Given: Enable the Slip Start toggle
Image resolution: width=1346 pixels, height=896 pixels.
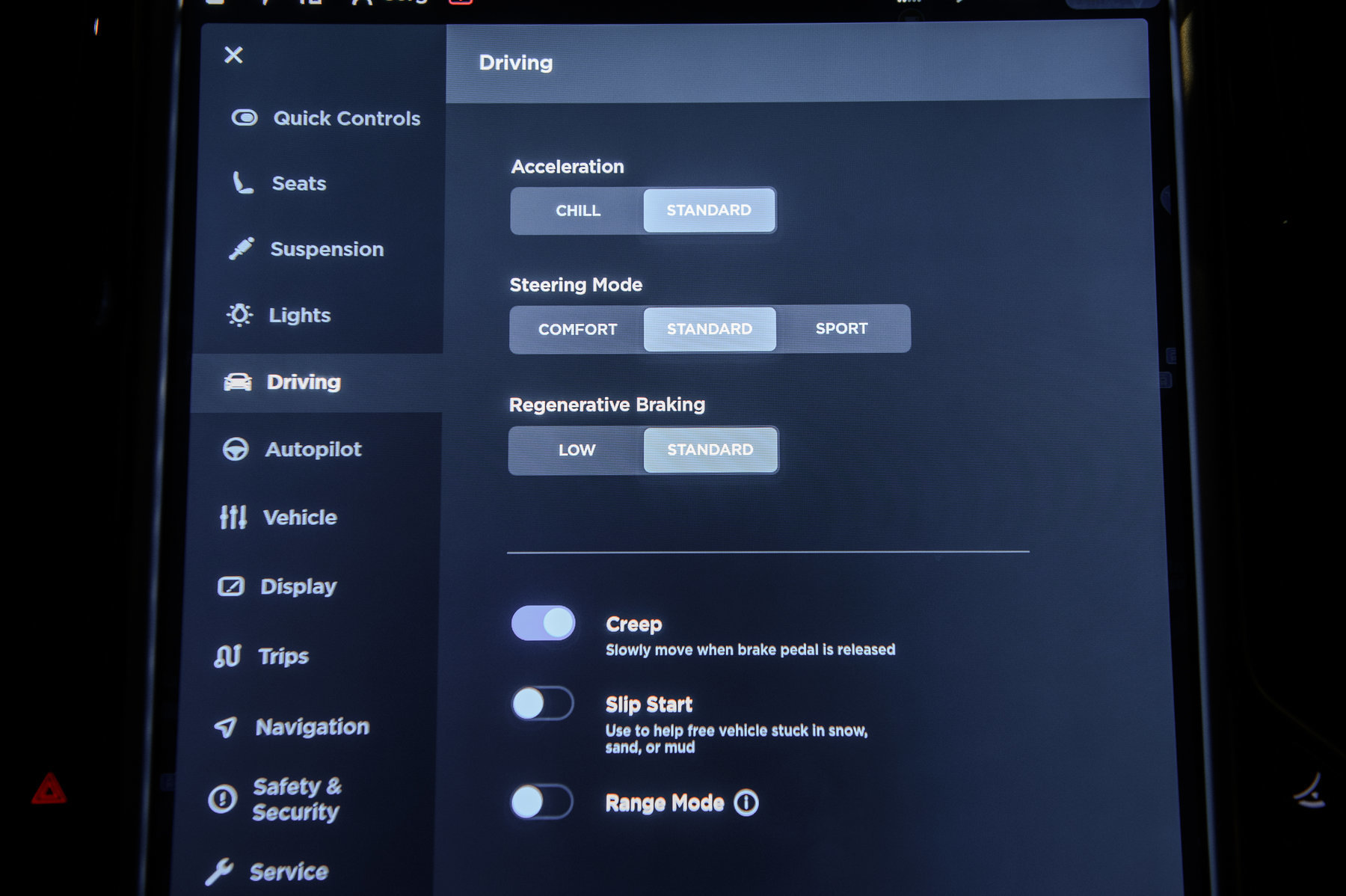Looking at the screenshot, I should coord(542,704).
